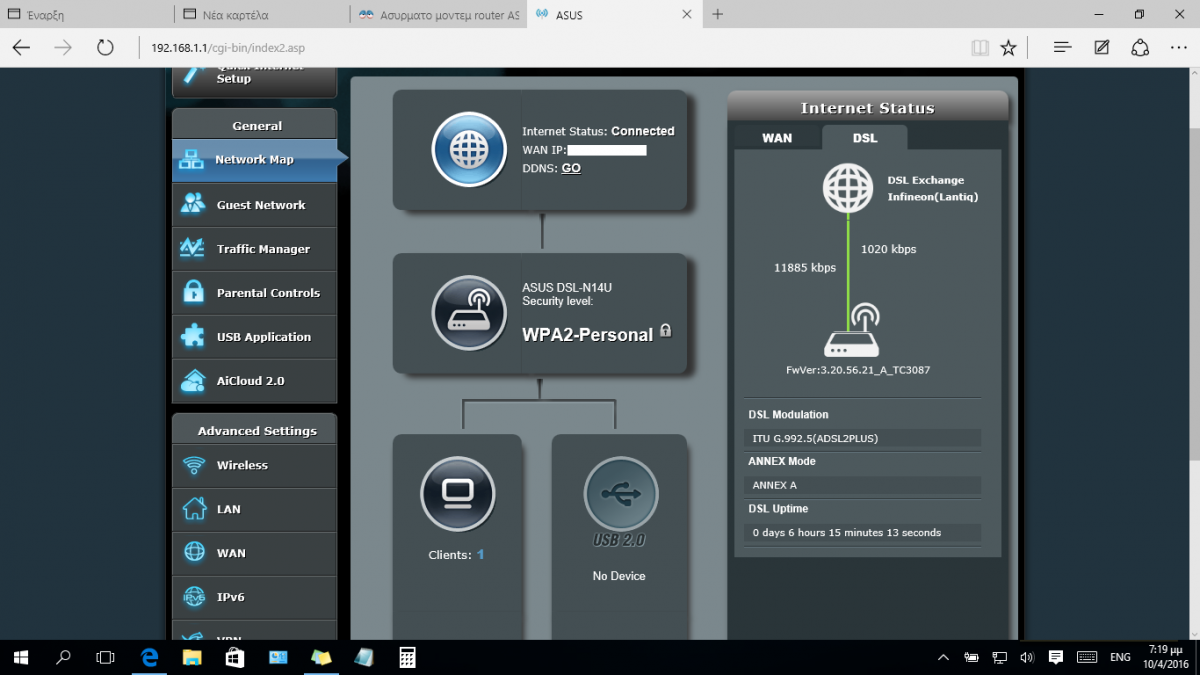Open Calculator from the taskbar
This screenshot has width=1200, height=675.
coord(407,657)
